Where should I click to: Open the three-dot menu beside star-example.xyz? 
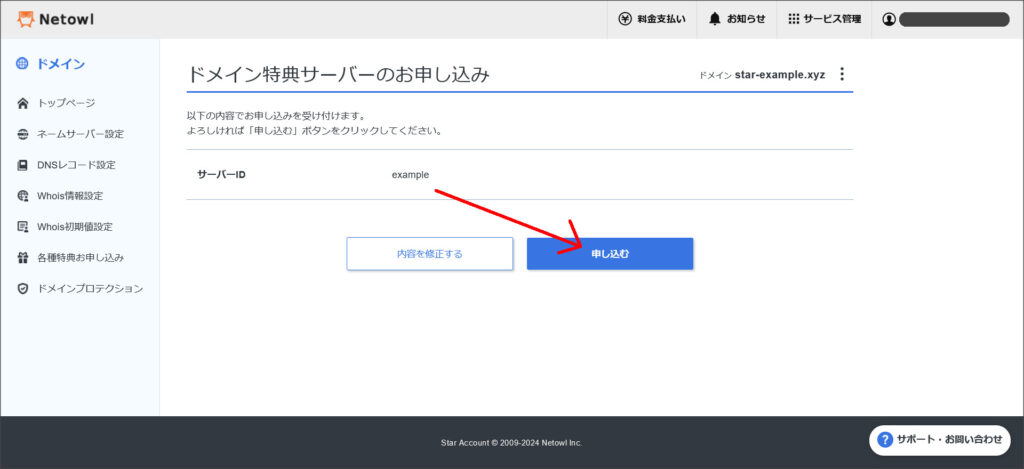pyautogui.click(x=842, y=74)
